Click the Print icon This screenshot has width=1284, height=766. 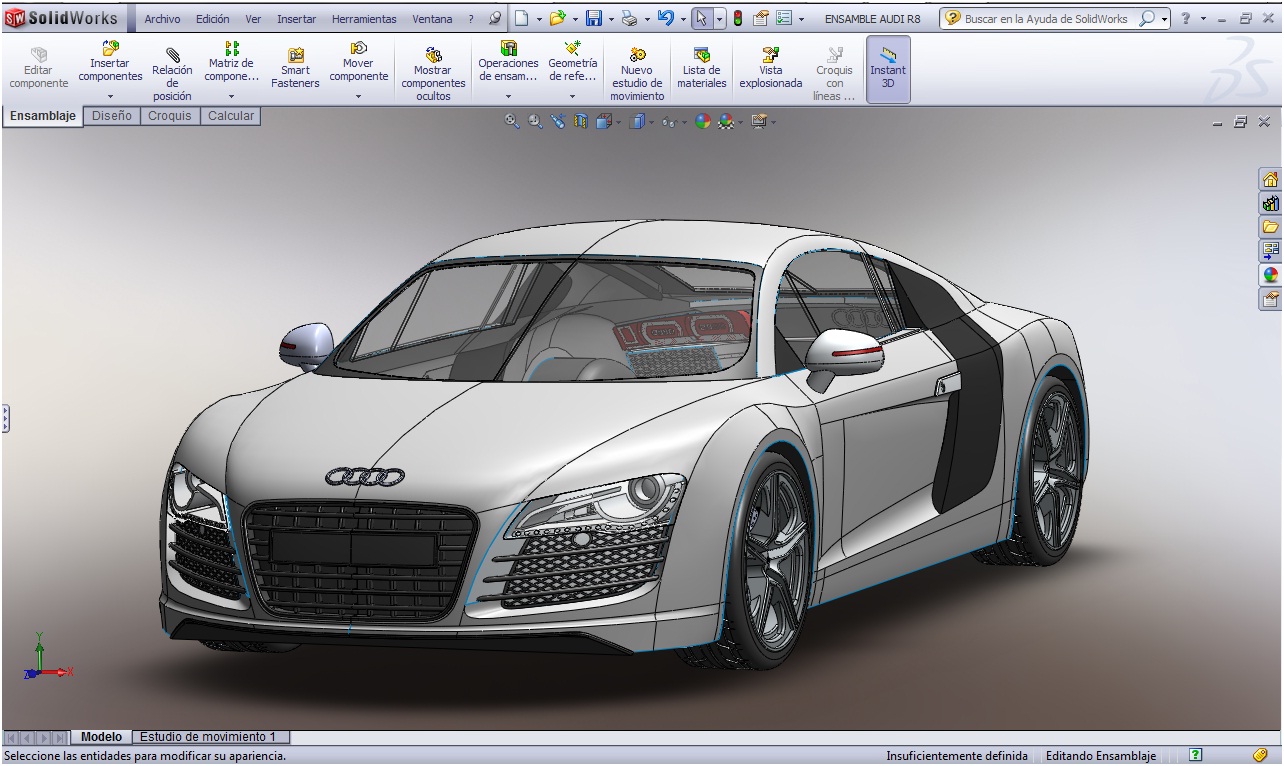pos(629,18)
